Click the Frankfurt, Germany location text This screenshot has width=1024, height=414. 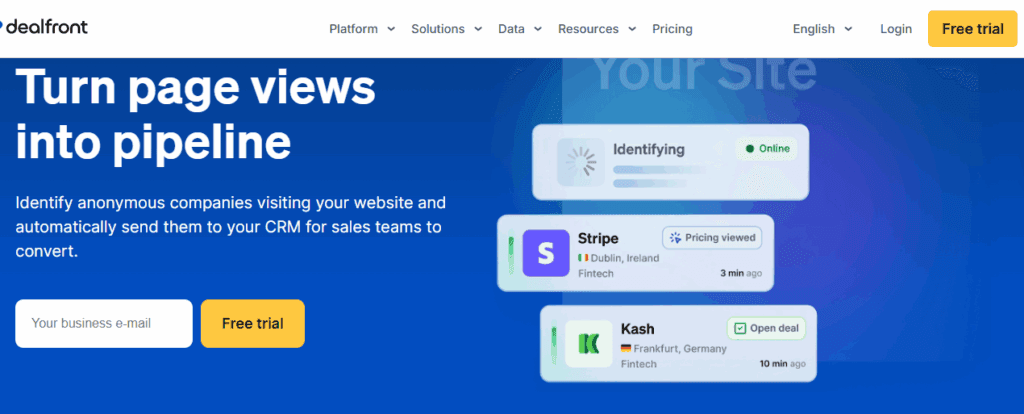click(680, 349)
